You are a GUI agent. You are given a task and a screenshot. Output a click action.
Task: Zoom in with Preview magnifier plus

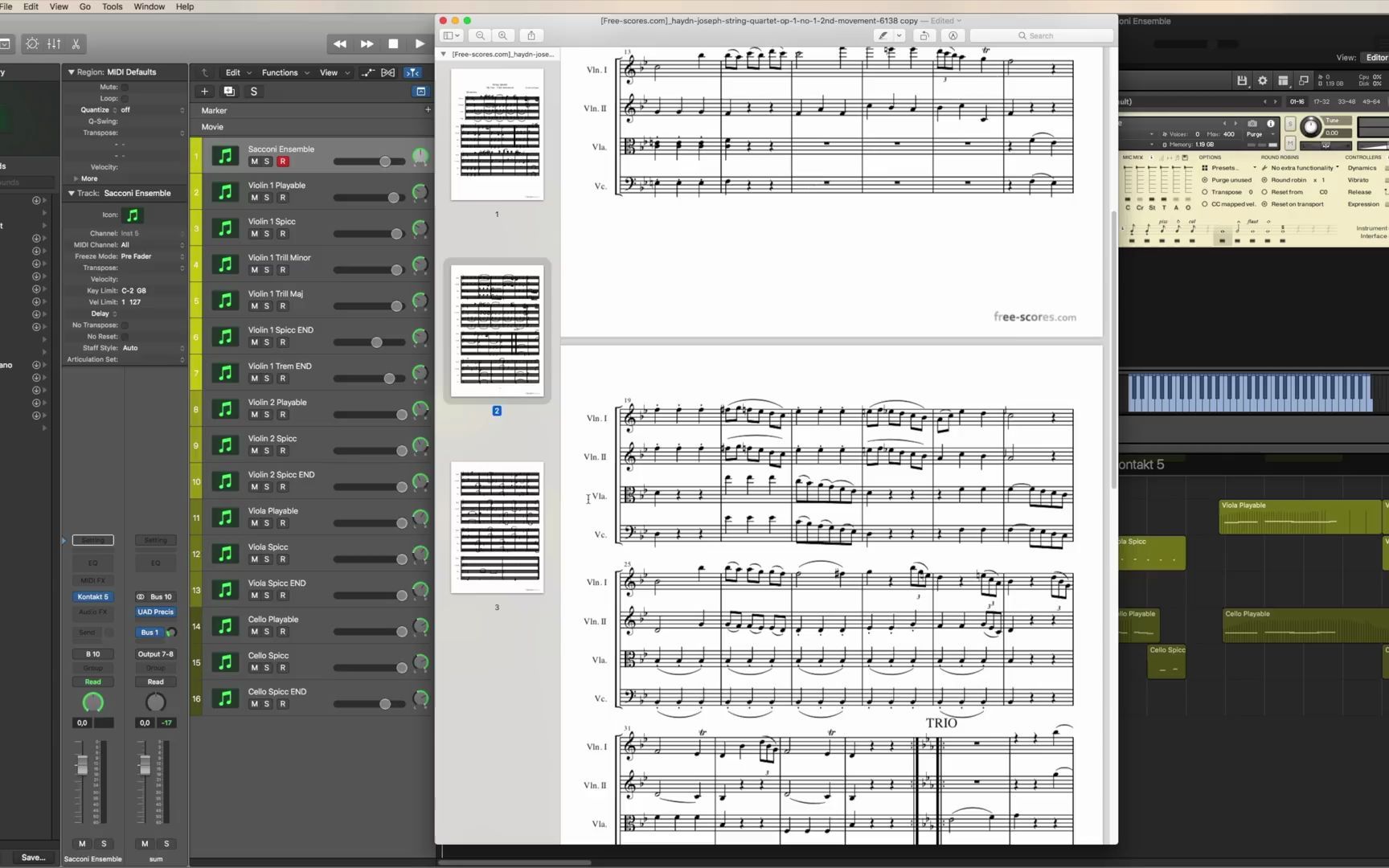[502, 35]
